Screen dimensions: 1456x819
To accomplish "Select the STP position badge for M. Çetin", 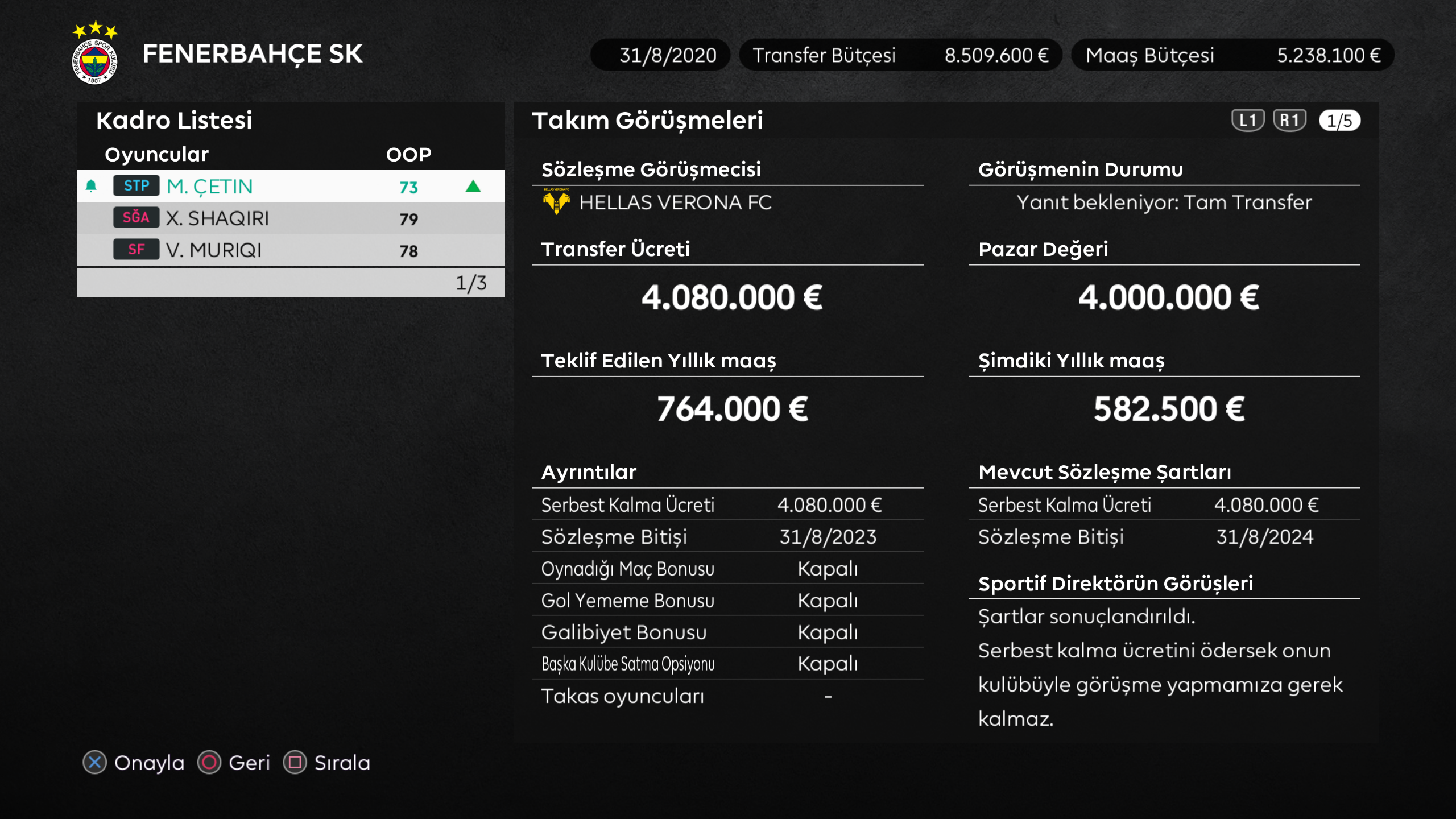I will tap(136, 186).
